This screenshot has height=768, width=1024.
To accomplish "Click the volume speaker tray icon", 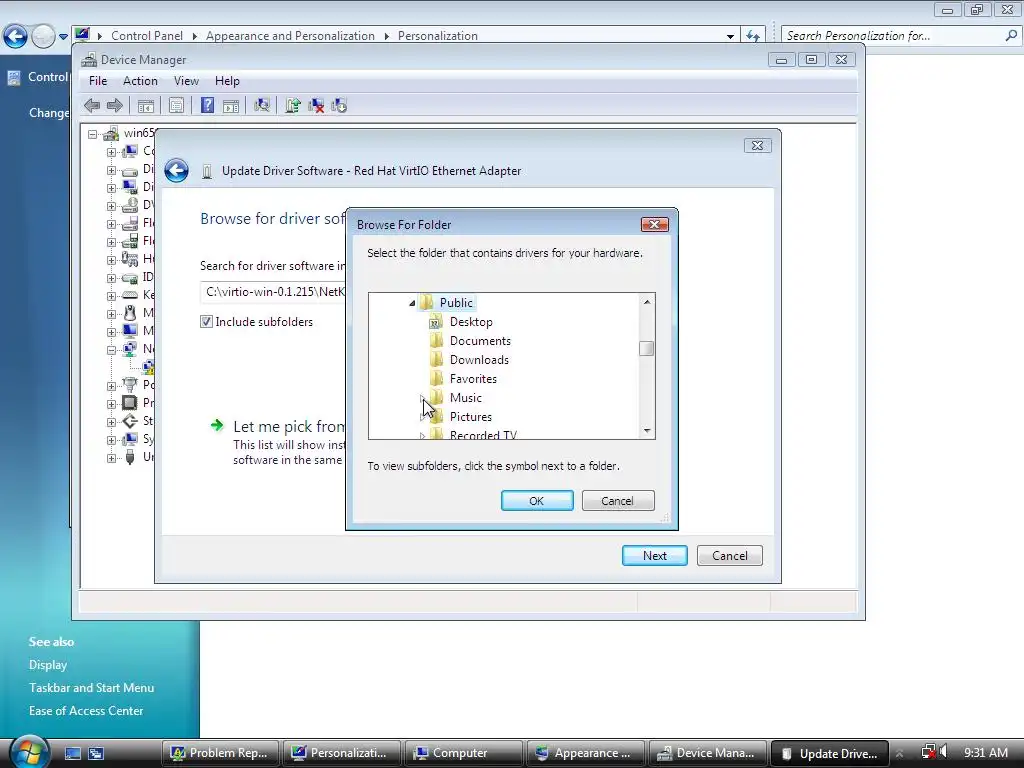I will 944,753.
